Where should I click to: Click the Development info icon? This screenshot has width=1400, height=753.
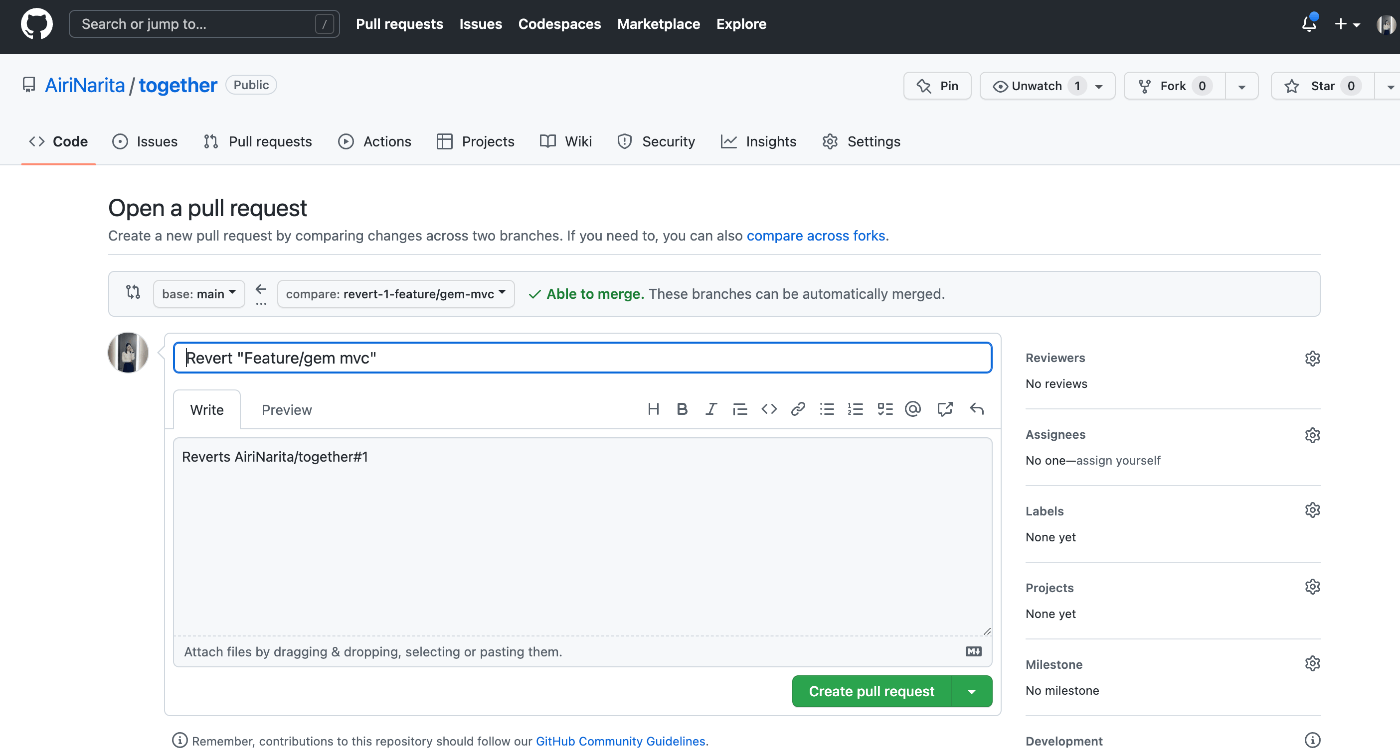point(1313,740)
